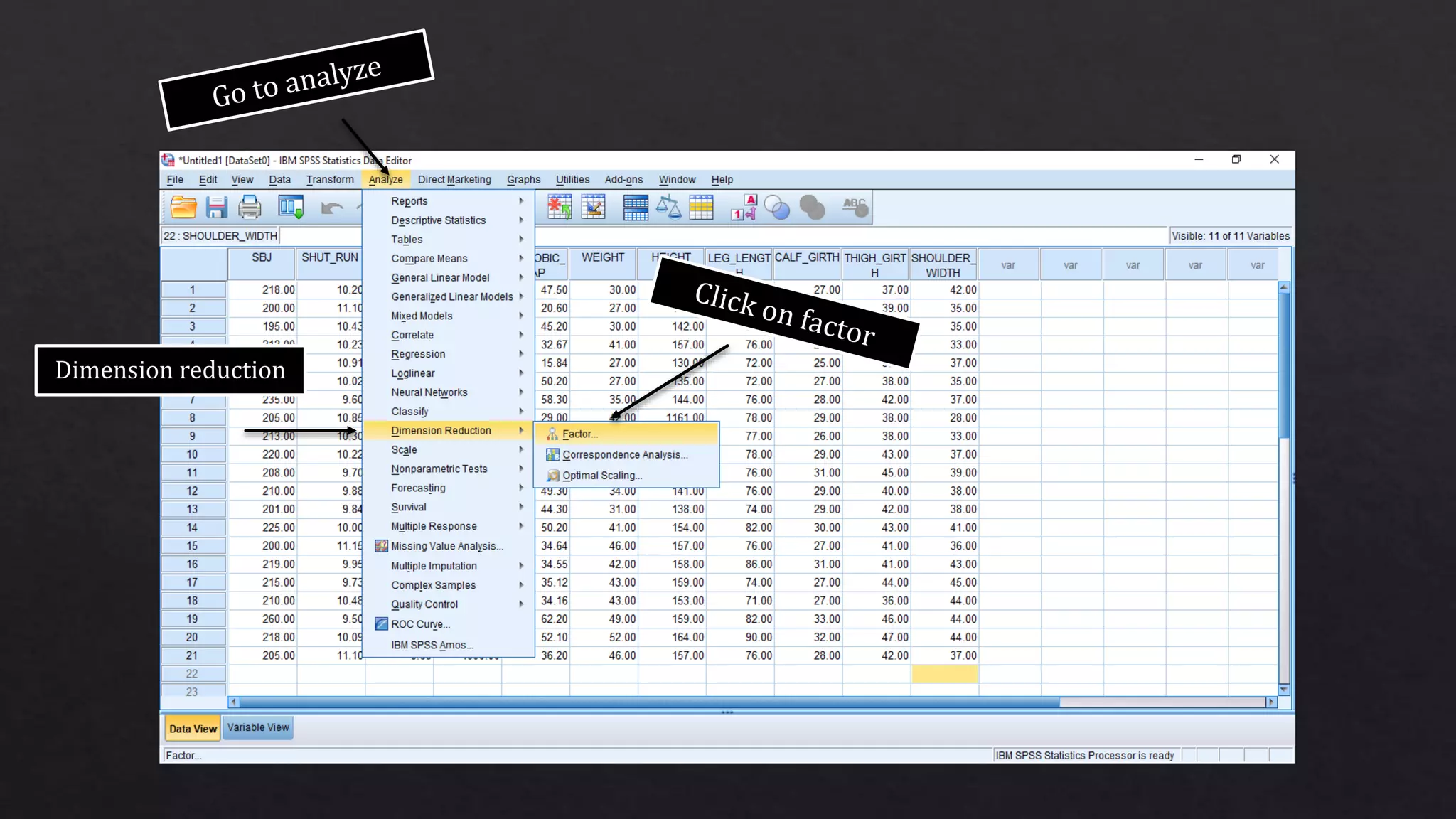Image resolution: width=1456 pixels, height=819 pixels.
Task: Click the Use Variable Sets circles icon
Action: 777,208
